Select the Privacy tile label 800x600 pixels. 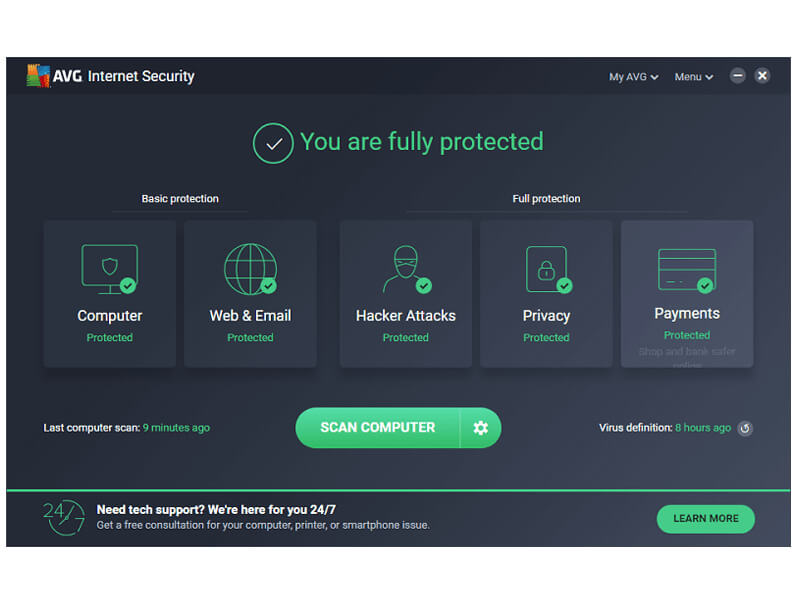[546, 316]
